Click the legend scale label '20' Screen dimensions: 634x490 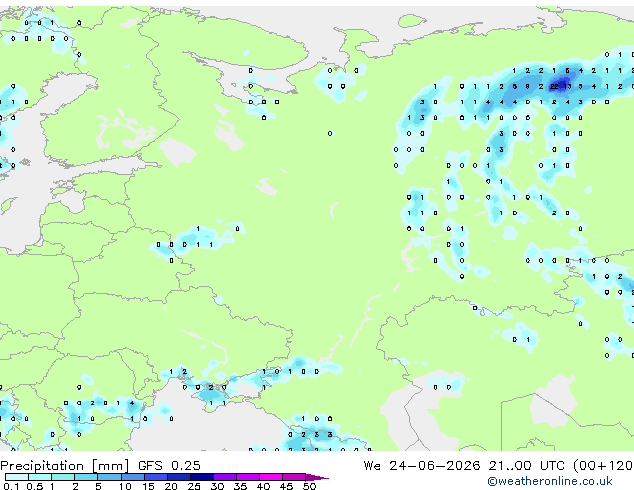coord(171,486)
